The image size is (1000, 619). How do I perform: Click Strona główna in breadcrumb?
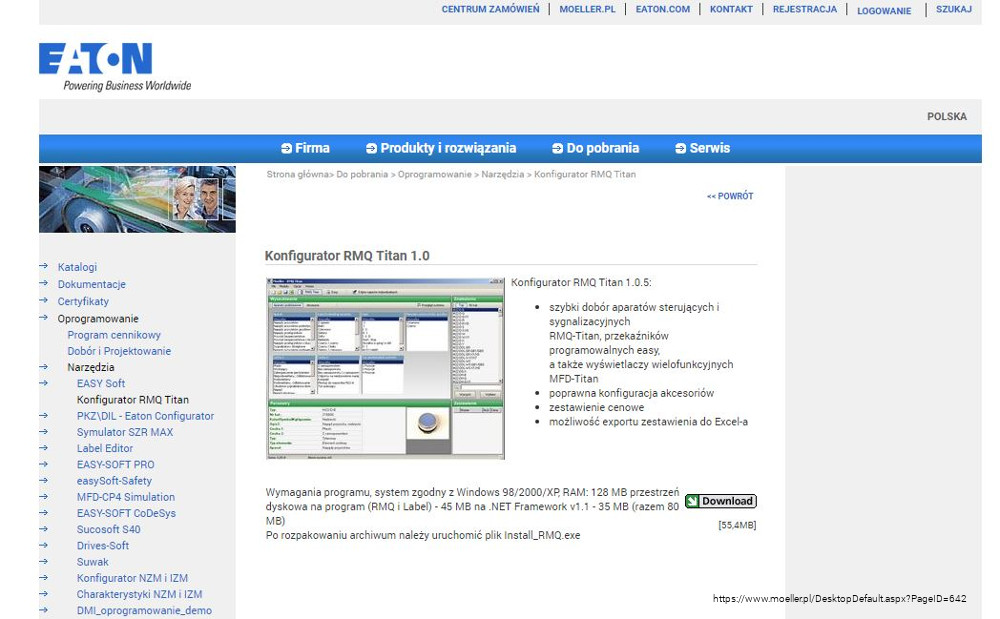tap(297, 174)
